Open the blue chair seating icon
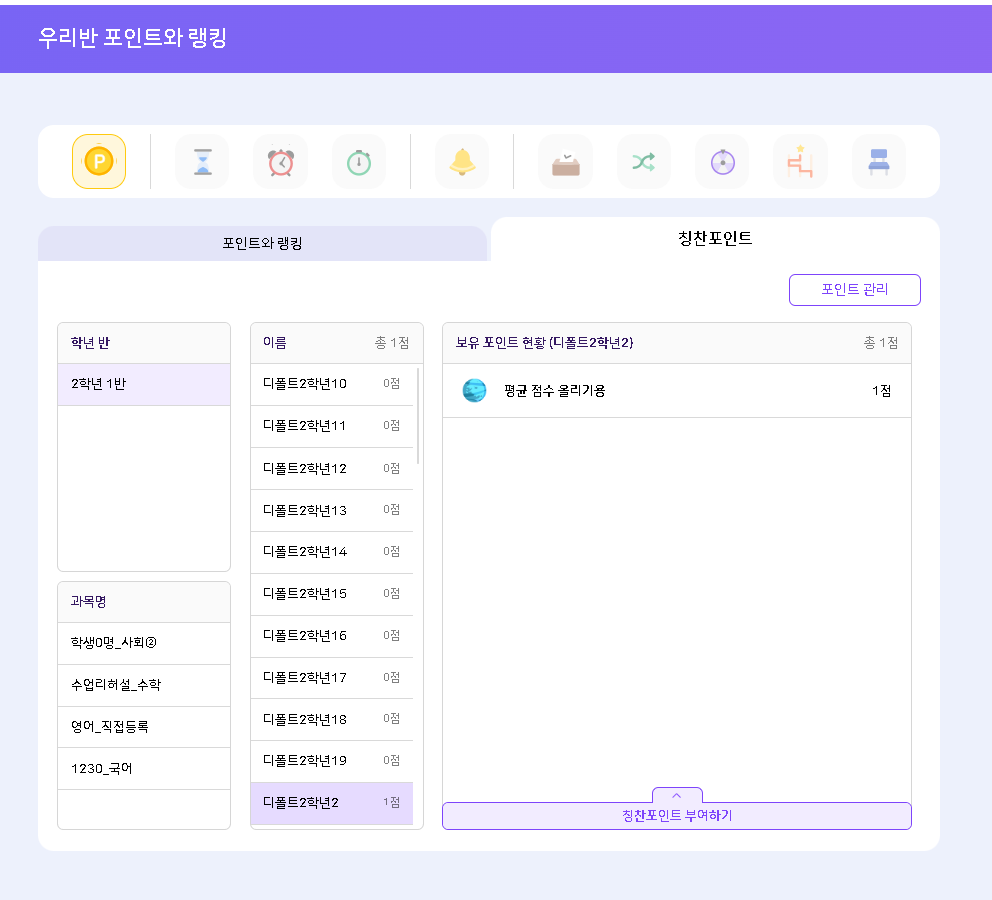Screen dimensions: 992x900 [878, 162]
